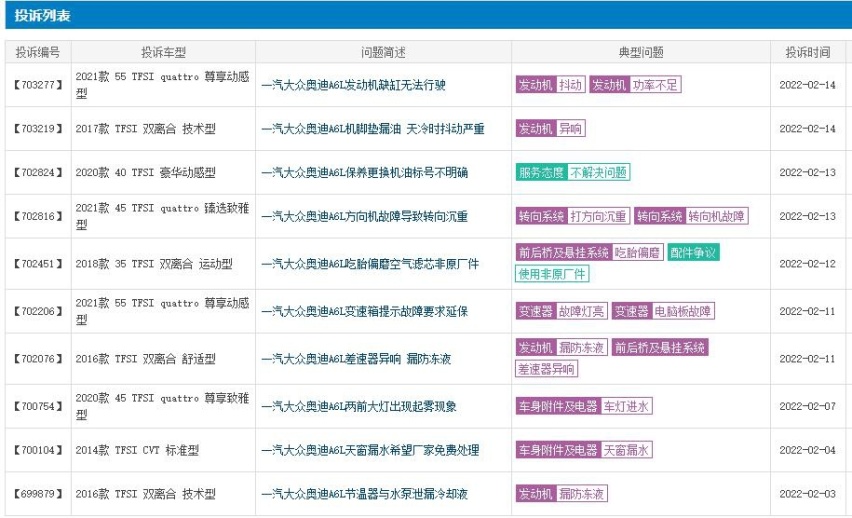Click date 2022-02-04
Image resolution: width=852 pixels, height=518 pixels.
click(x=807, y=451)
